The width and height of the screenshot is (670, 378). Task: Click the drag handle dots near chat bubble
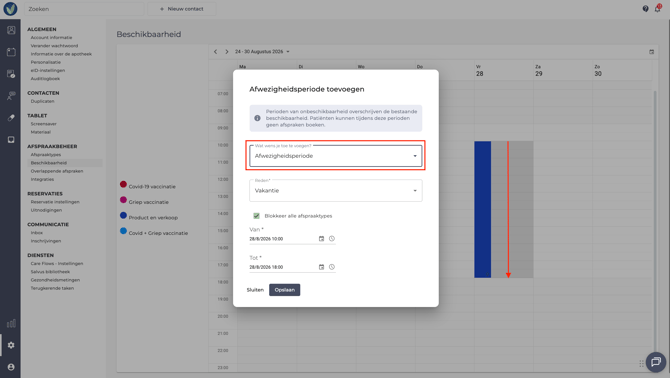[641, 363]
